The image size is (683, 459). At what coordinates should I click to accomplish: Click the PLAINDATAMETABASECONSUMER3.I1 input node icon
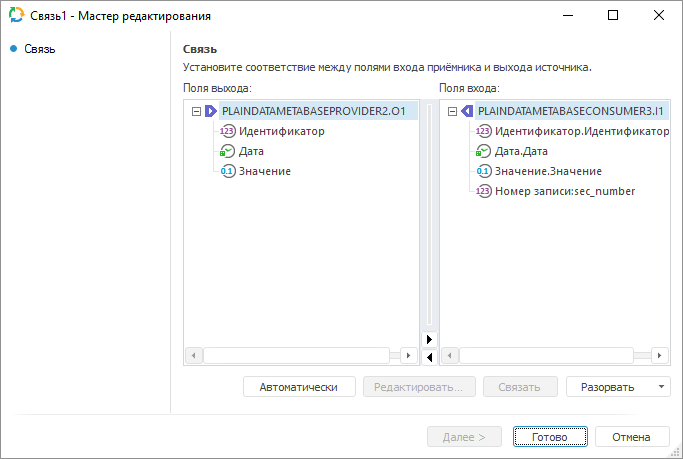[467, 112]
